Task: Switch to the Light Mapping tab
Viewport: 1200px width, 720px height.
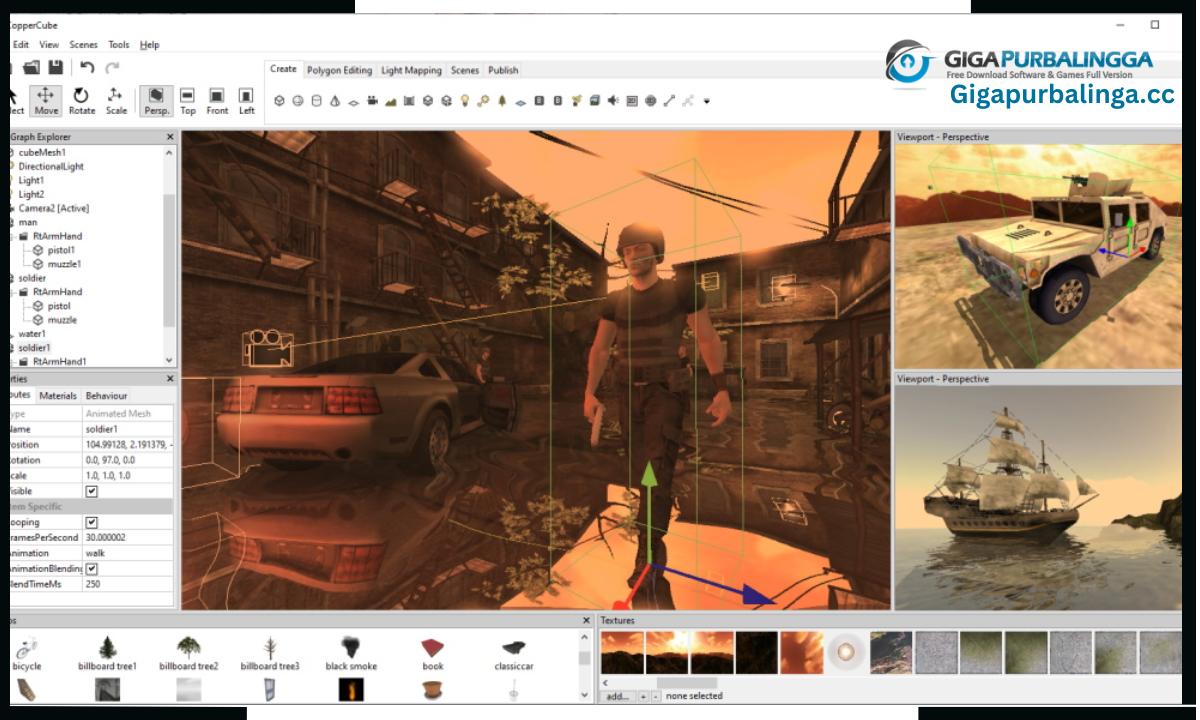Action: pos(411,70)
